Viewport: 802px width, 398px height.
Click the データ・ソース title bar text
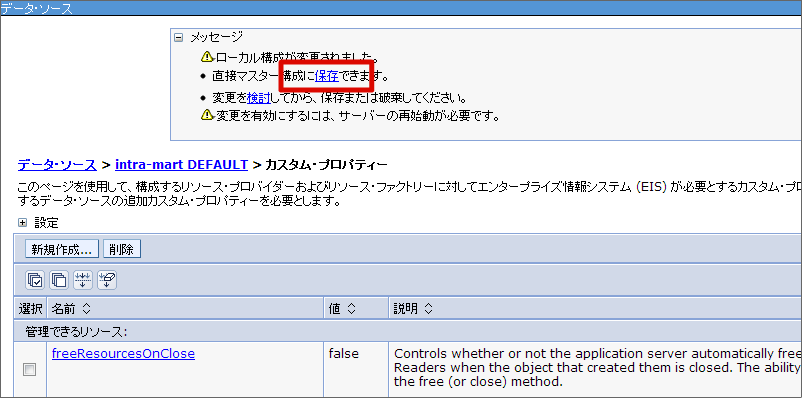(36, 8)
